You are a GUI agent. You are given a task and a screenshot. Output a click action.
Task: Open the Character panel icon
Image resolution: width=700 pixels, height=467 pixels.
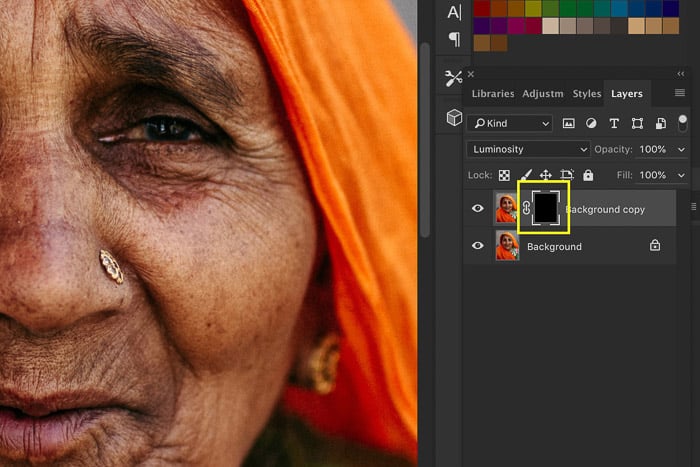[454, 13]
